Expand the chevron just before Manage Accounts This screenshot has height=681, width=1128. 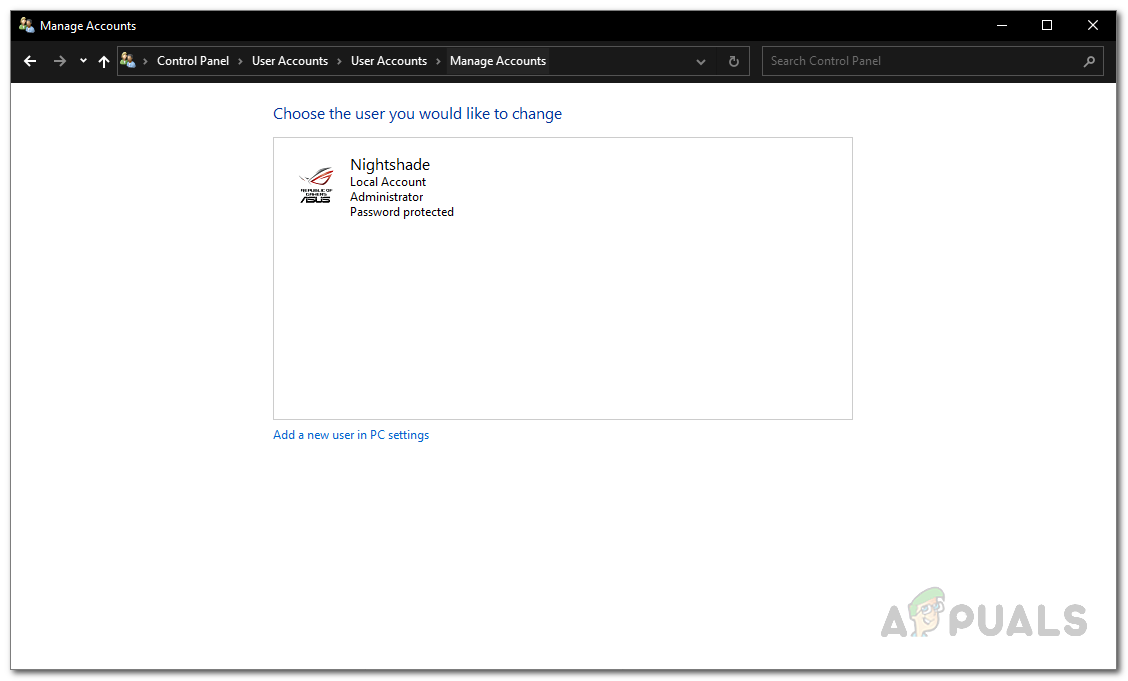click(439, 61)
